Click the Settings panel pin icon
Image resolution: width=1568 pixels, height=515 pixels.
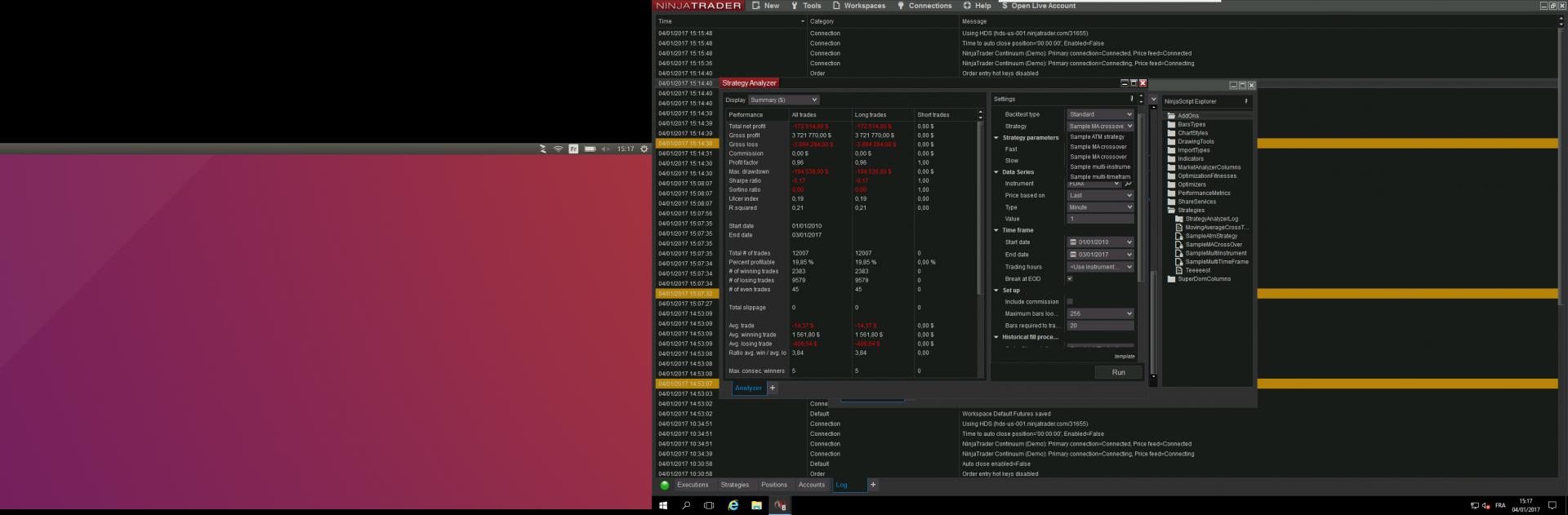coord(1131,99)
